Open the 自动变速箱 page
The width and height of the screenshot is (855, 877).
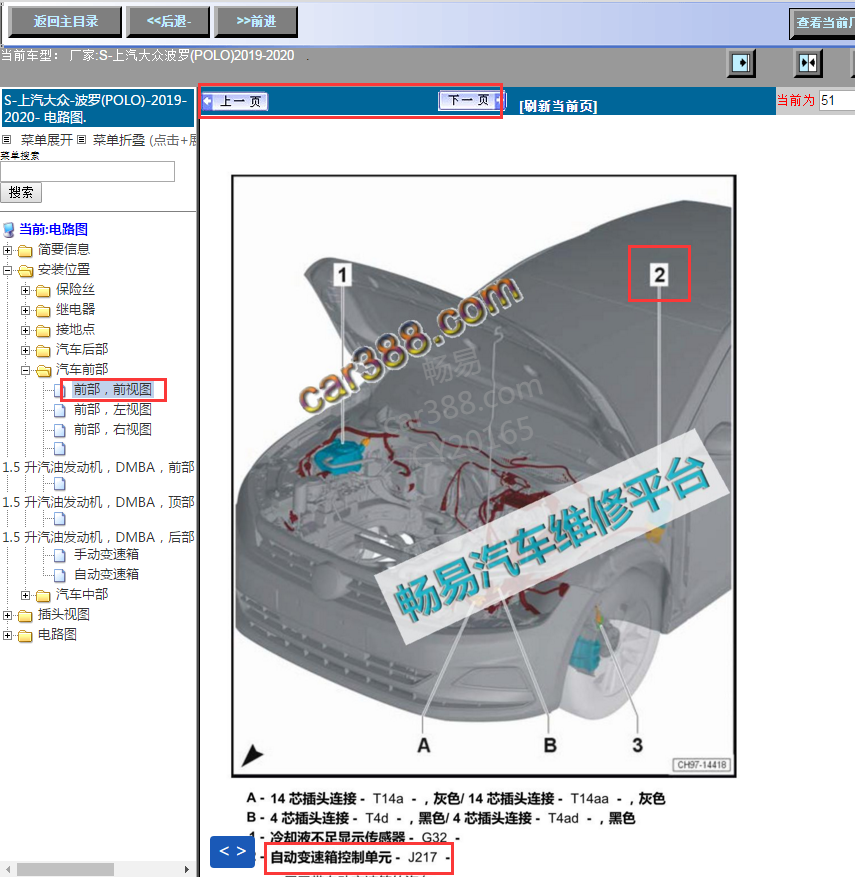(x=106, y=574)
